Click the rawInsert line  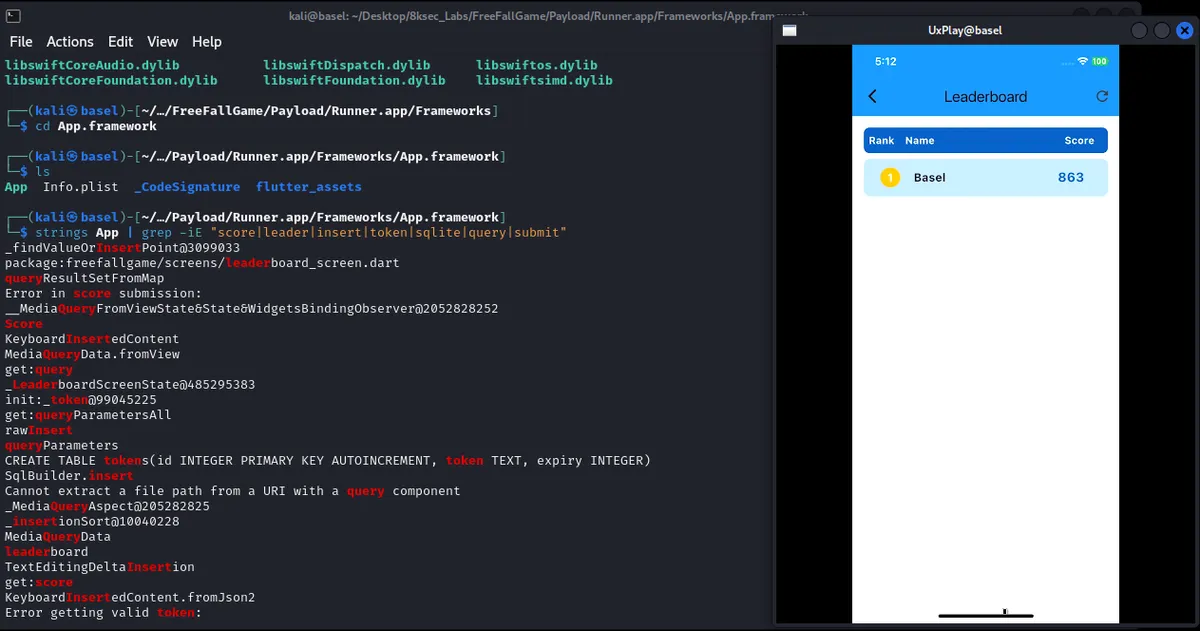point(39,430)
